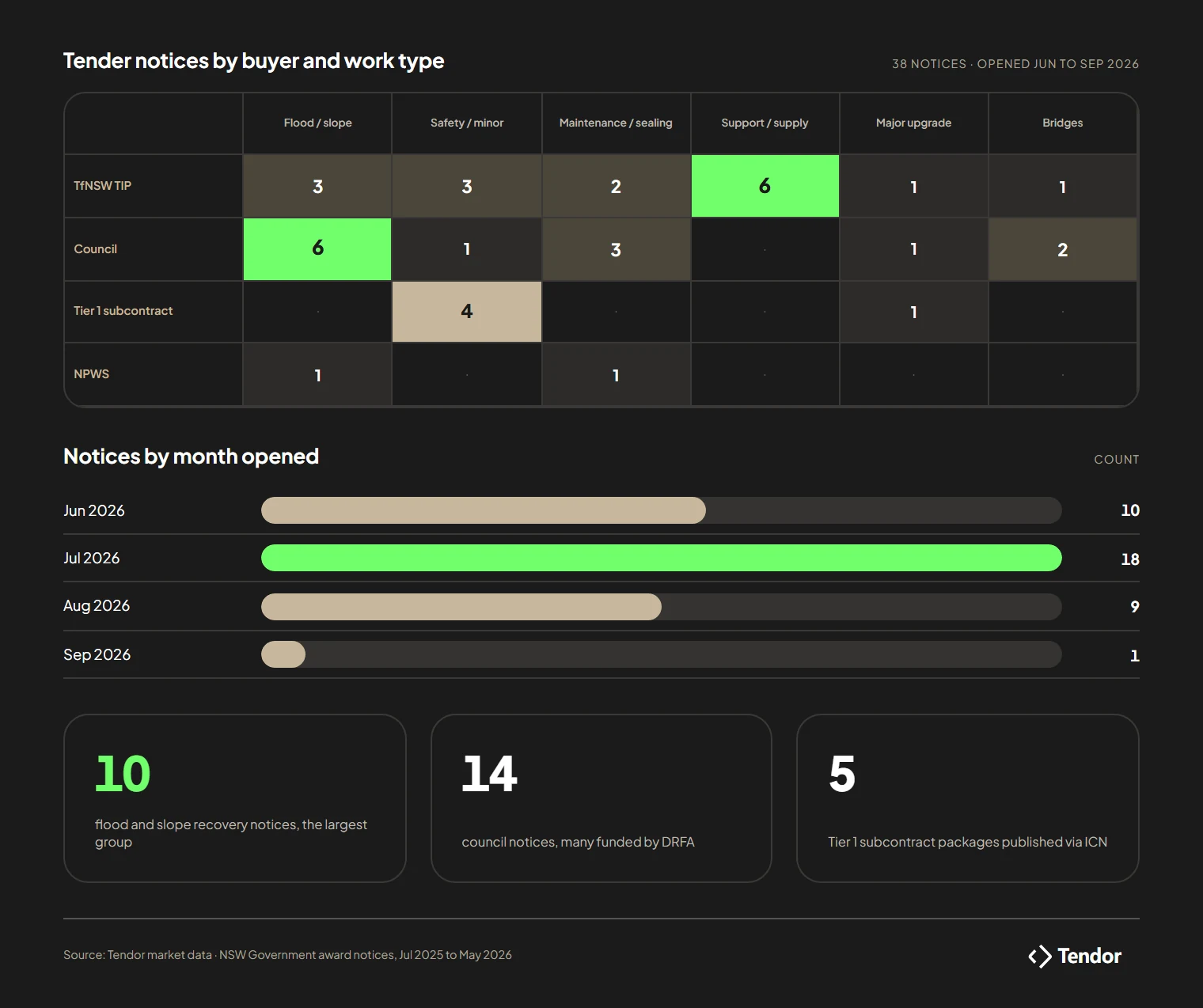
Task: Click the Sep 2026 month label
Action: click(97, 654)
